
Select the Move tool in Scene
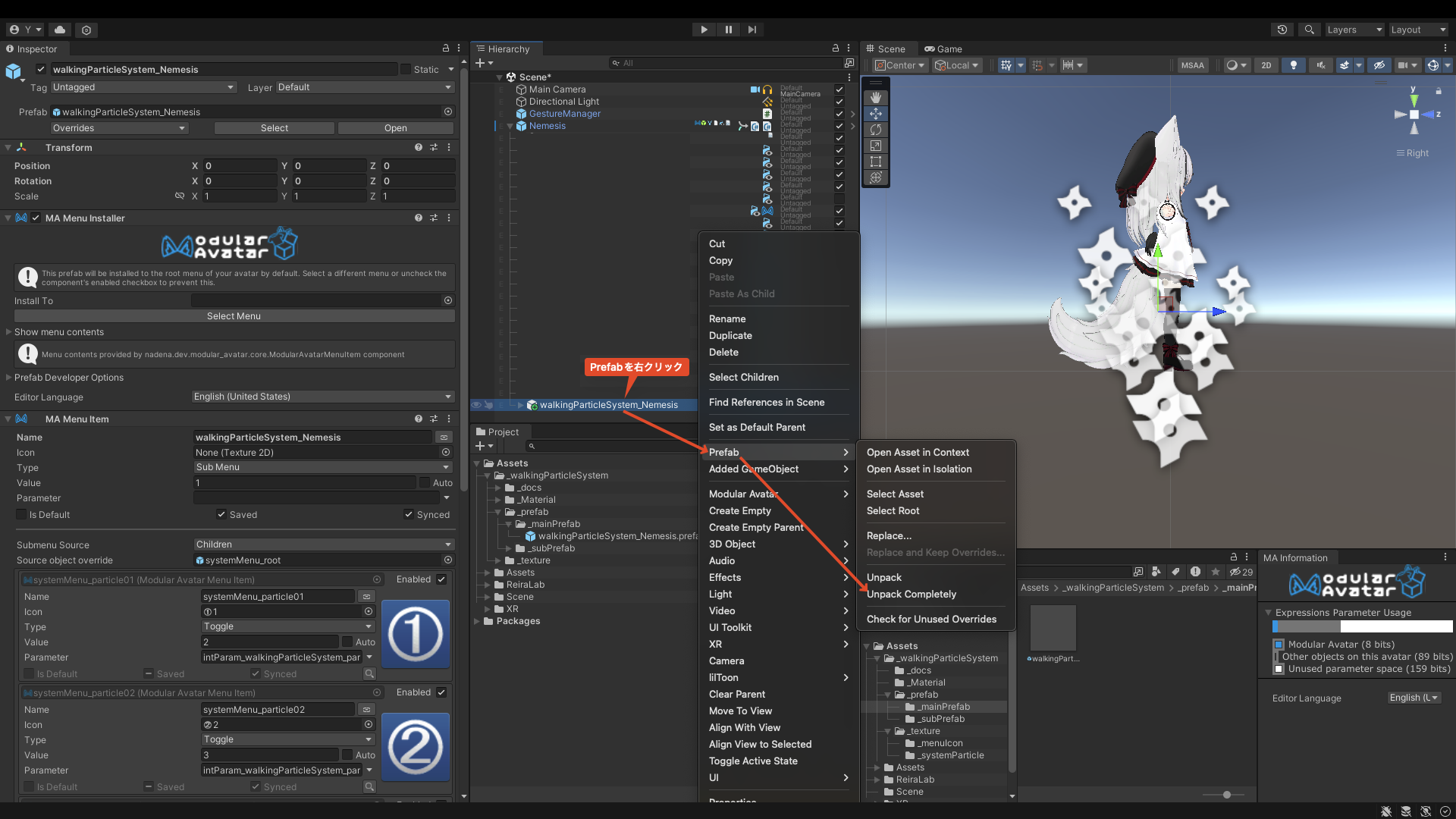(x=876, y=114)
